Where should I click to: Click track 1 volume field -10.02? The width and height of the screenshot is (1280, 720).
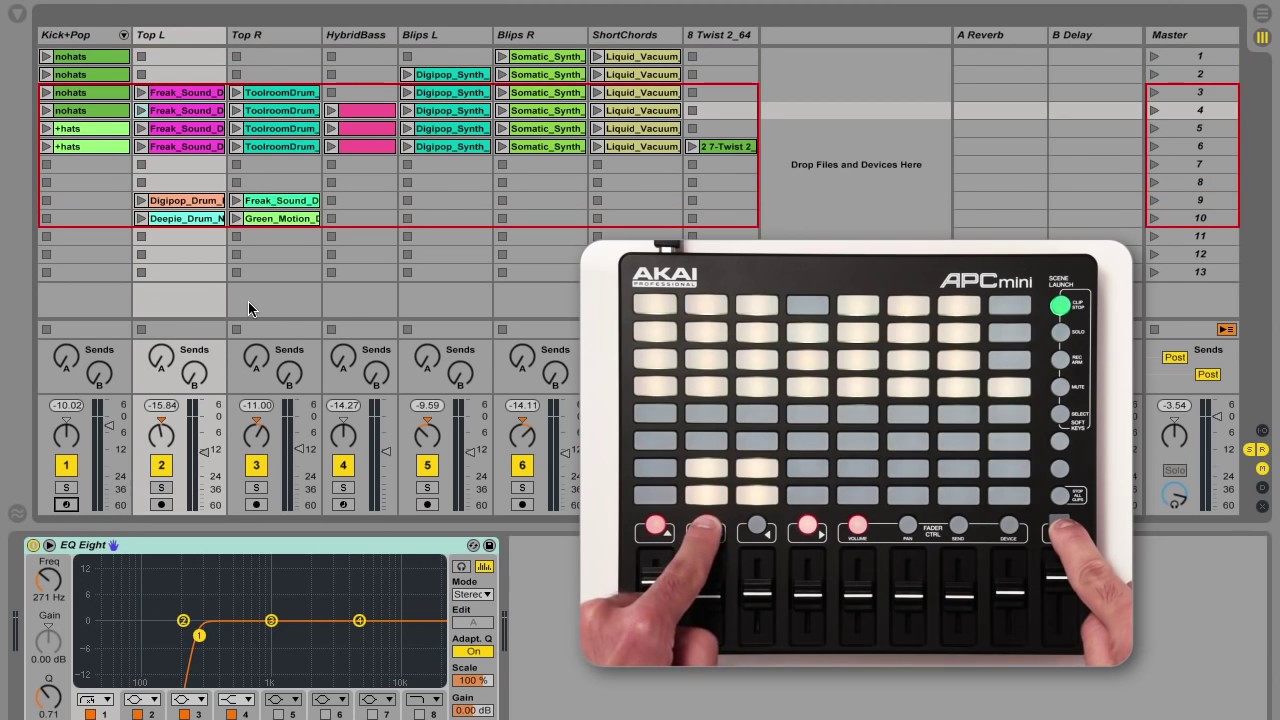pyautogui.click(x=66, y=406)
